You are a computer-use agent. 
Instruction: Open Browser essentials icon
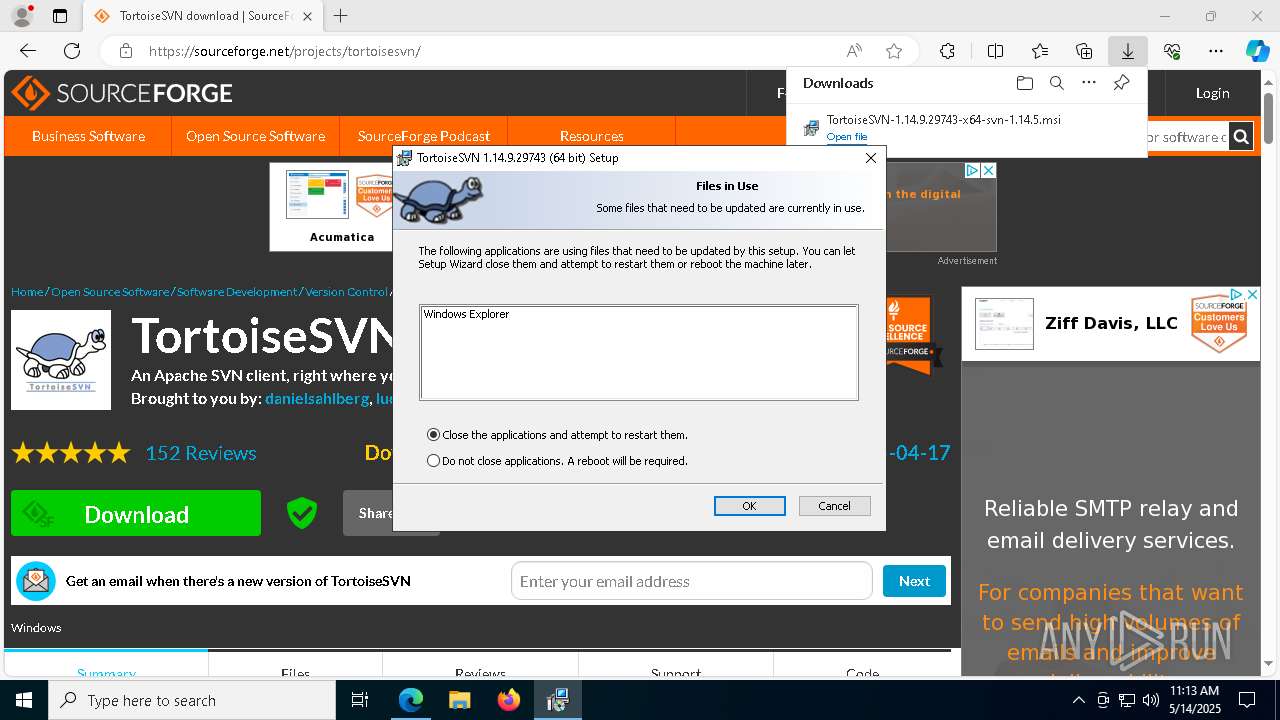[x=1172, y=51]
